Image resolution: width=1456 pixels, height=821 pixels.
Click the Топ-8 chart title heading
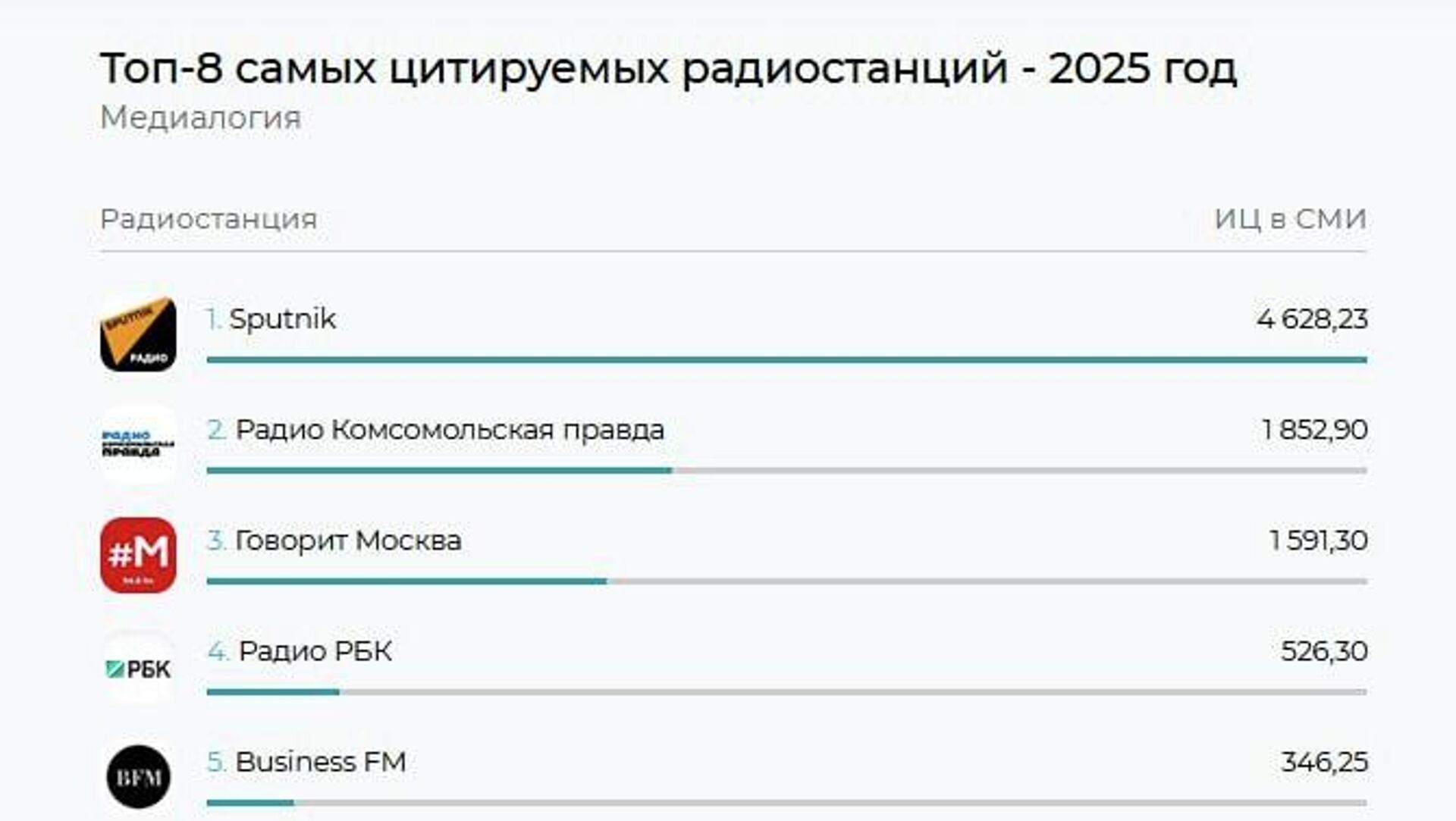(x=668, y=68)
